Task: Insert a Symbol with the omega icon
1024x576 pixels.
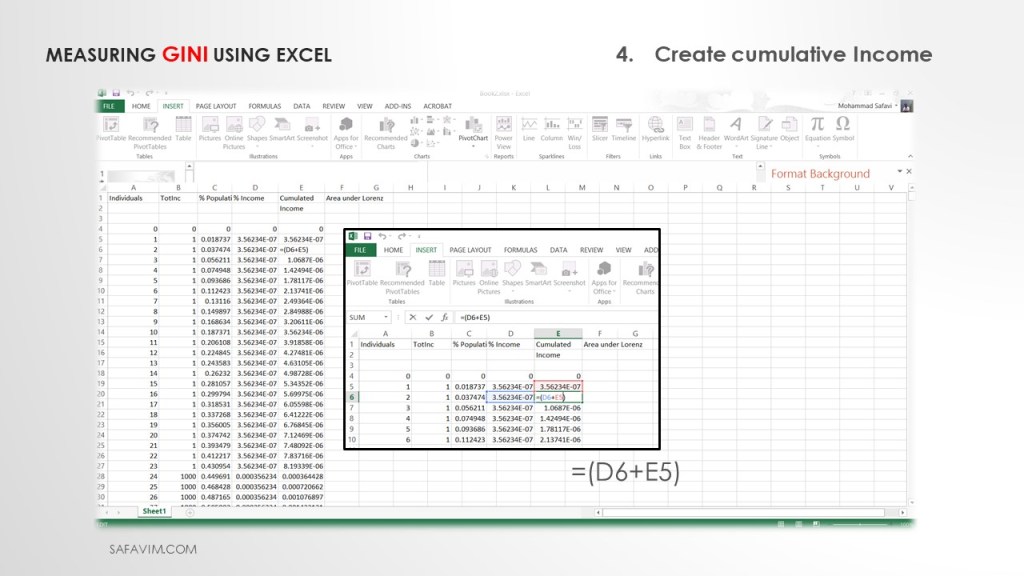Action: click(843, 125)
